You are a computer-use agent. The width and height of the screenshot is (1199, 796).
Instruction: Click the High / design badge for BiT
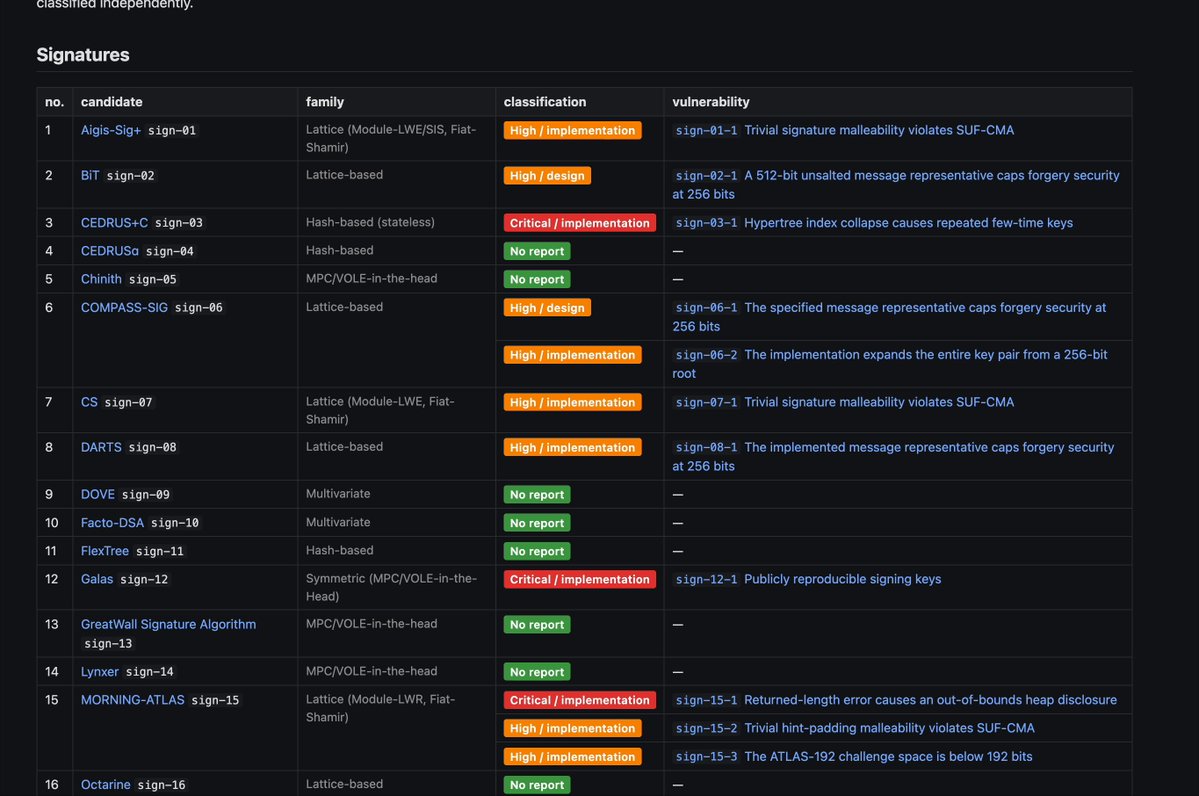coord(547,176)
